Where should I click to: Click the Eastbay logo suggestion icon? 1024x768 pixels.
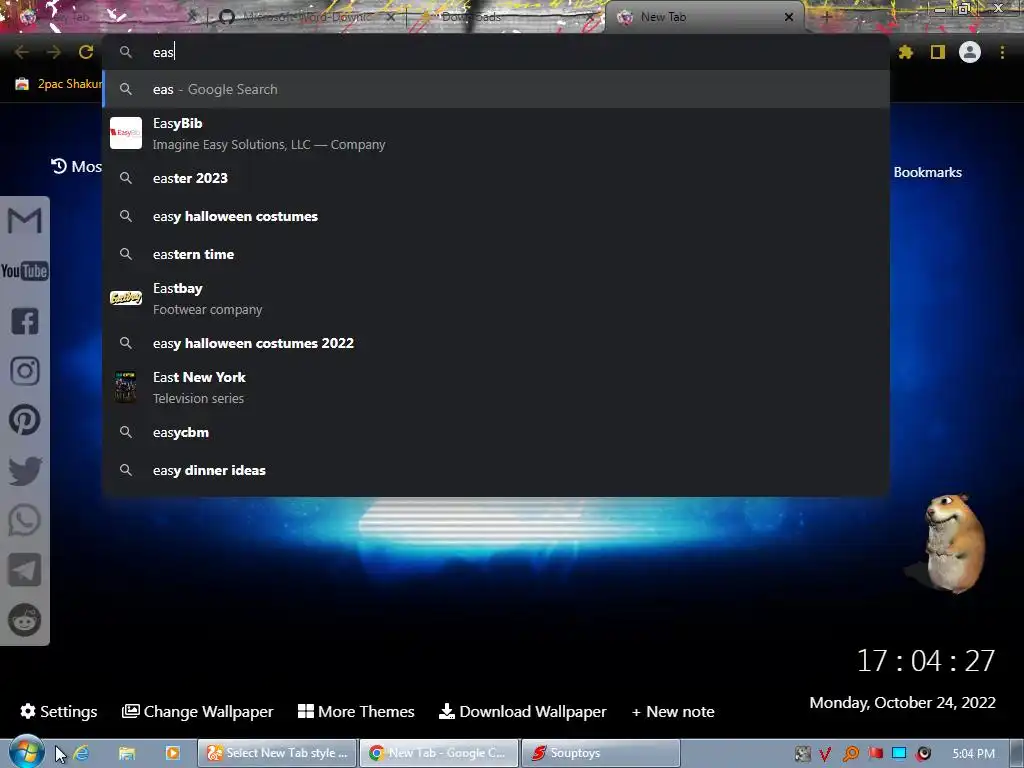click(126, 298)
